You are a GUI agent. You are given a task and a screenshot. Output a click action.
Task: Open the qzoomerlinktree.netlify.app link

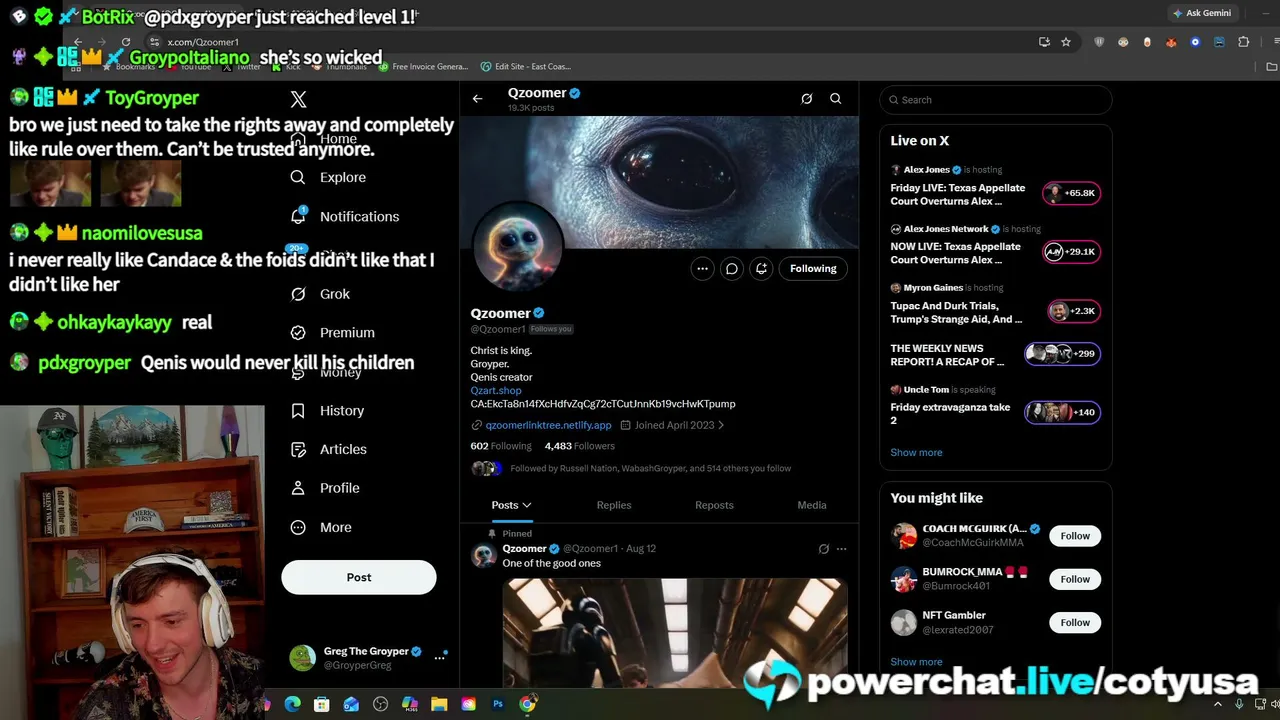(548, 425)
